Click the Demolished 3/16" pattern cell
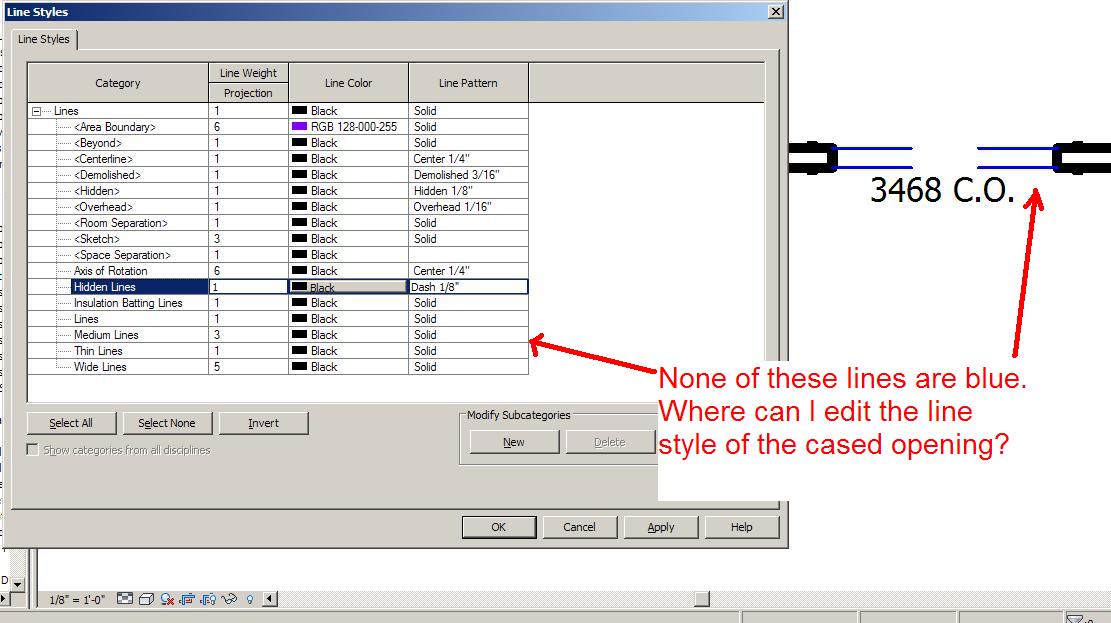The height and width of the screenshot is (623, 1111). point(468,175)
